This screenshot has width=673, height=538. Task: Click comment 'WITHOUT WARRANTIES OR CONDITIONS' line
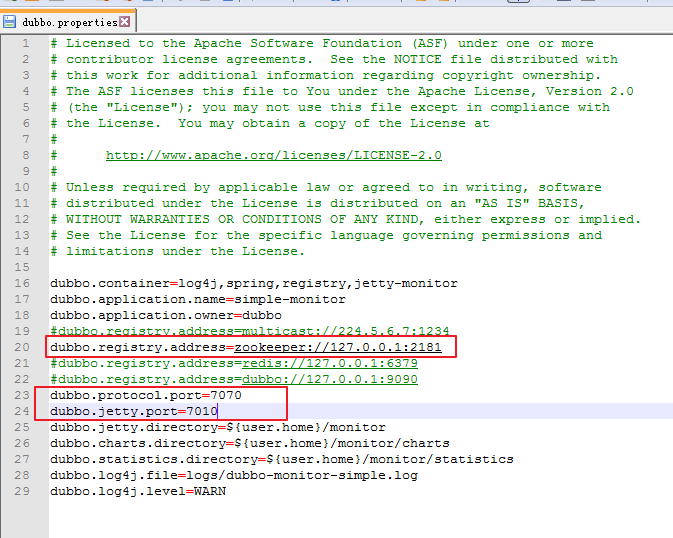346,219
